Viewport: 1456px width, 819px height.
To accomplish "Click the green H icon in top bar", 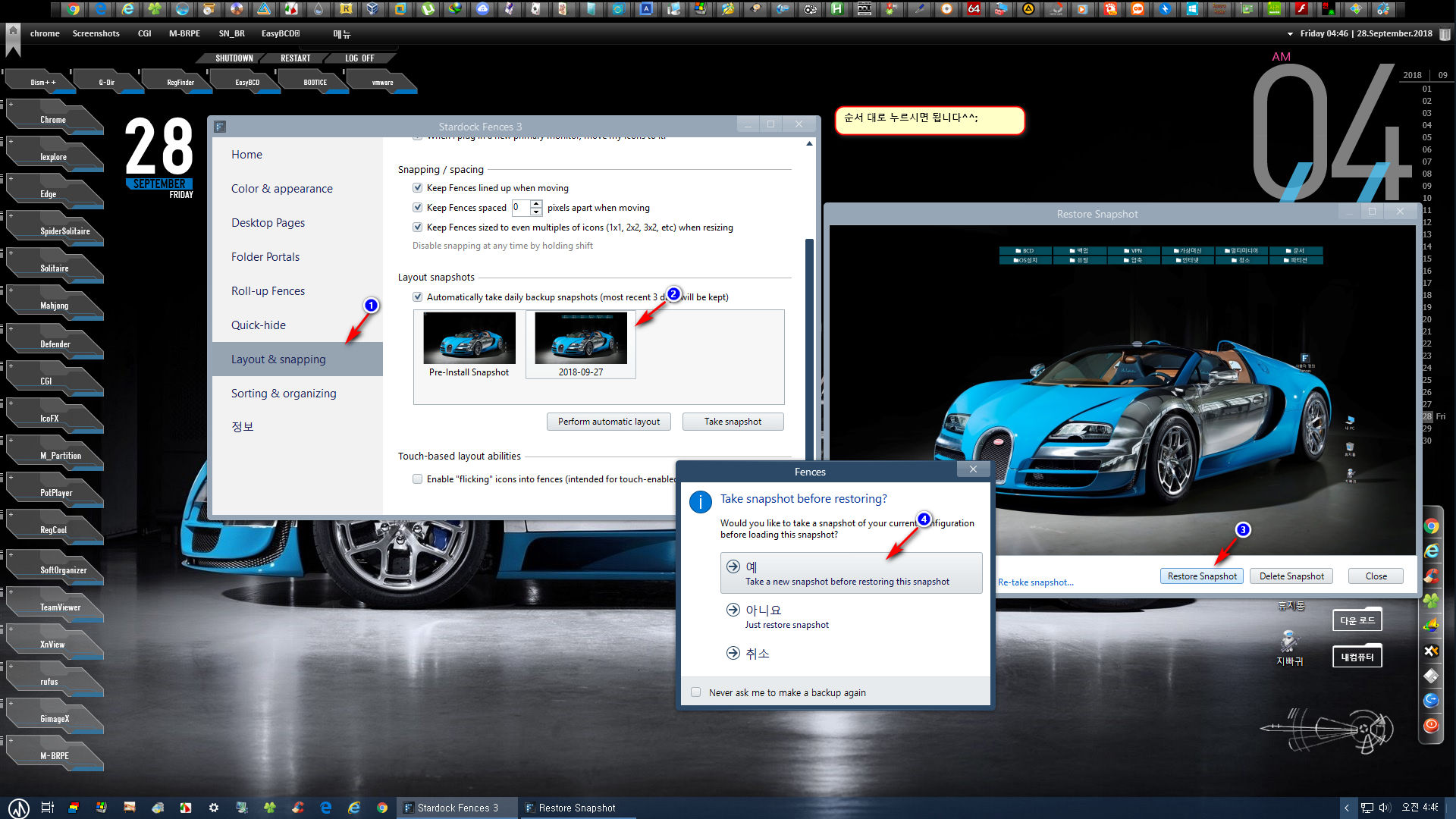I will coord(836,9).
